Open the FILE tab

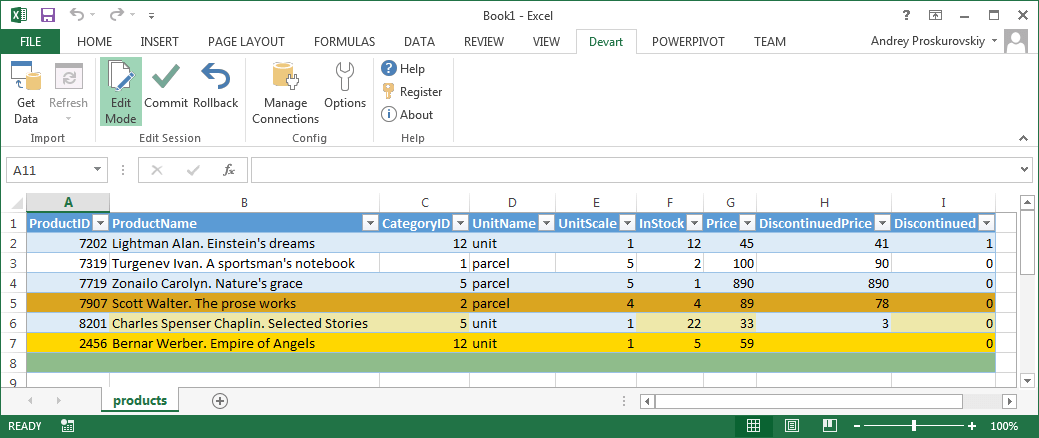tap(30, 42)
